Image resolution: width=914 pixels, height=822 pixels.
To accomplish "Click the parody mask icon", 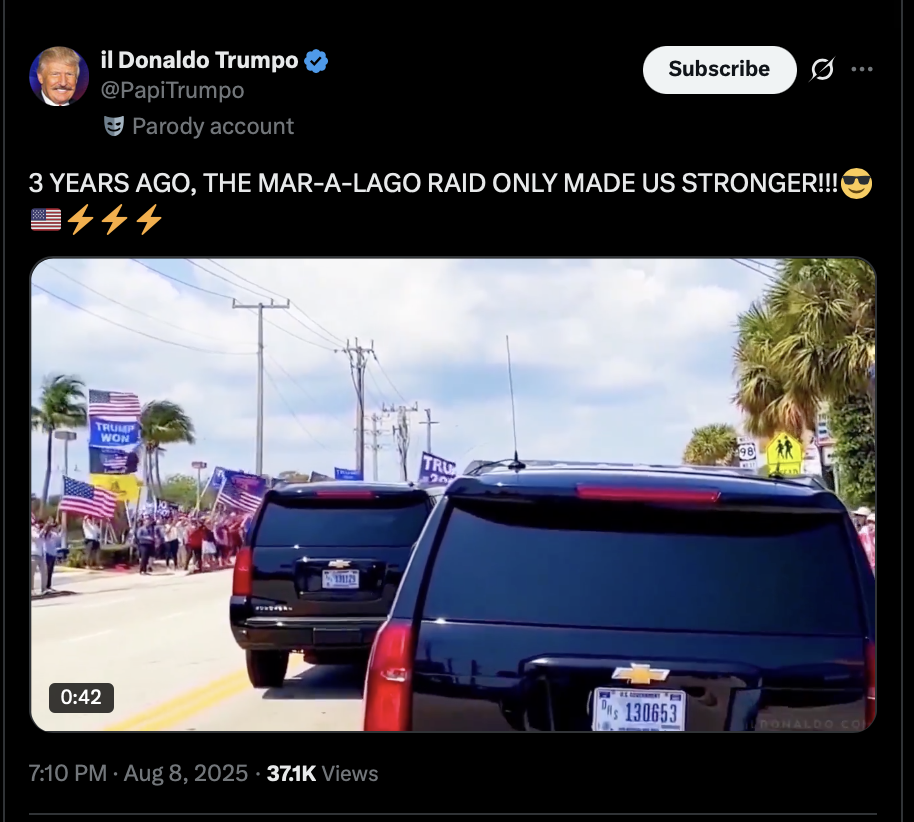I will [114, 126].
